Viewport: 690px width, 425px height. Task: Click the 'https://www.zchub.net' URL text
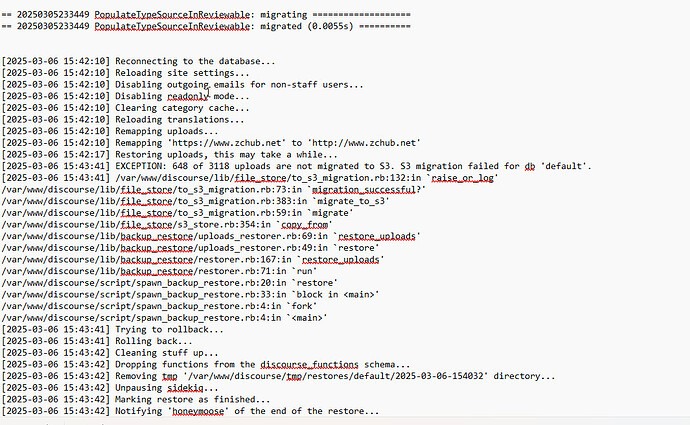pos(226,143)
